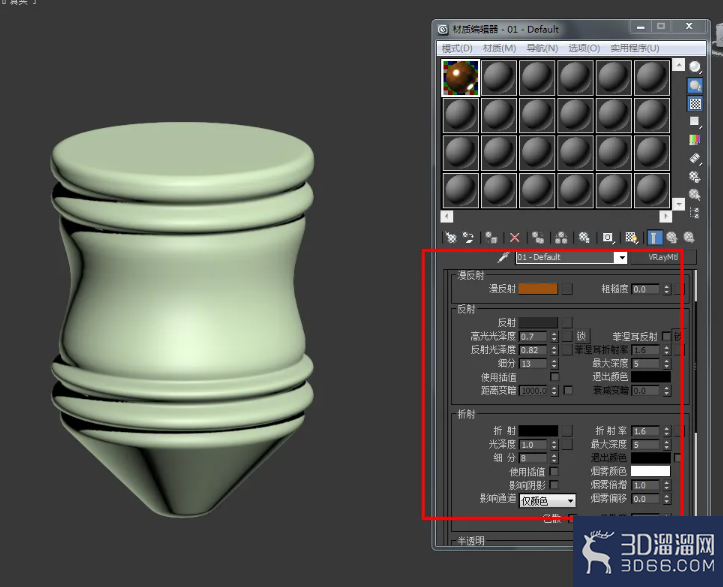723x587 pixels.
Task: Click the 粗糙度 value spinner
Action: pos(666,290)
